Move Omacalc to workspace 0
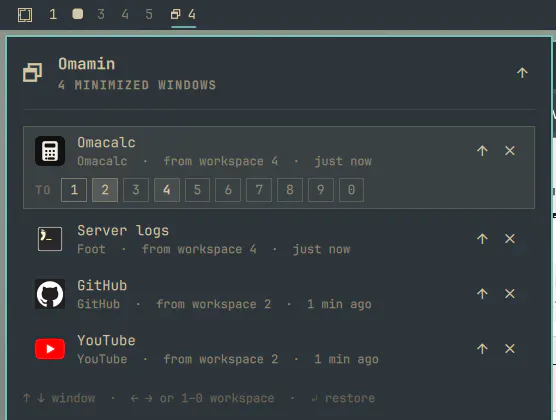 (x=351, y=190)
